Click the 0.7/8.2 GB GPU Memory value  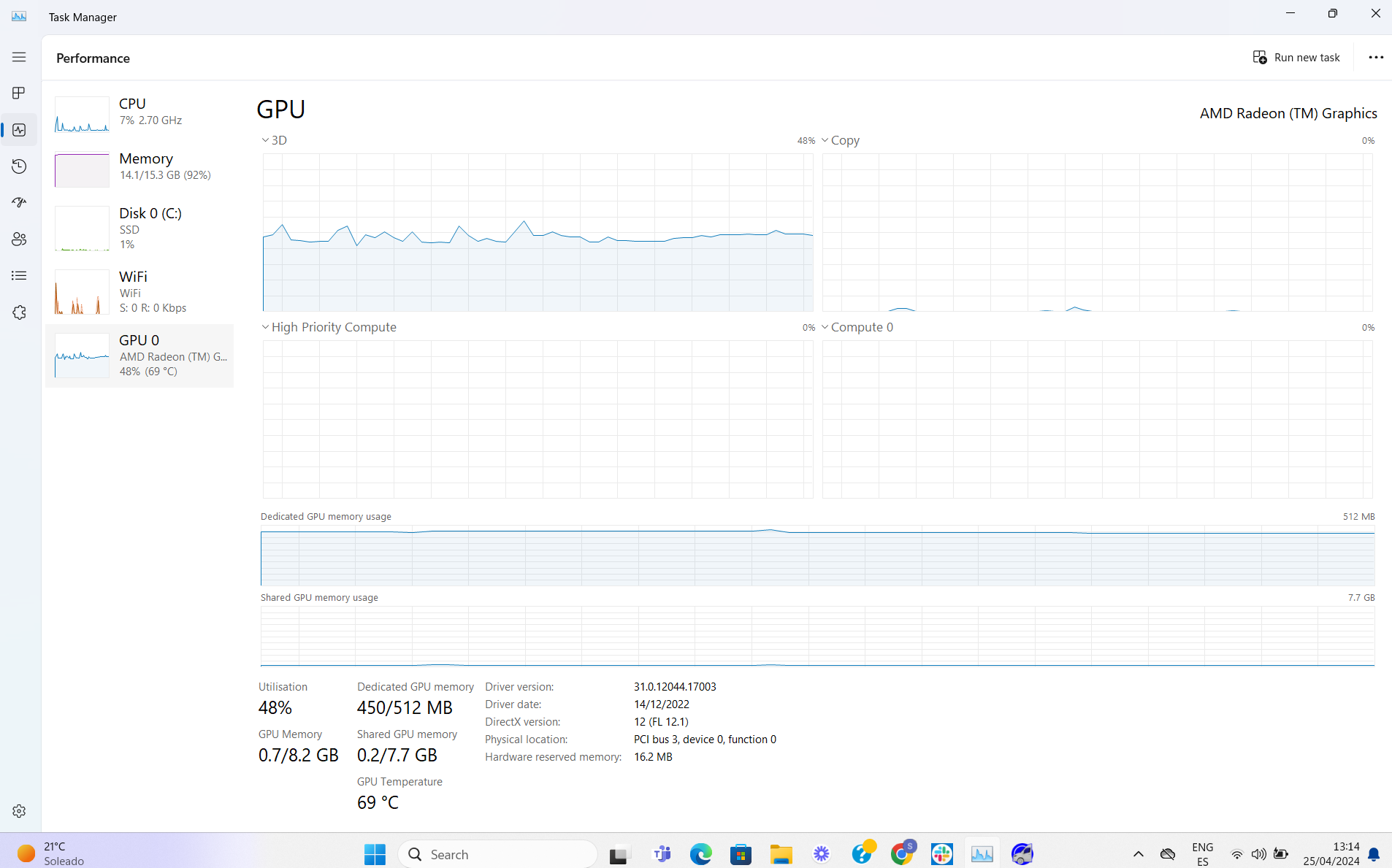tap(299, 755)
